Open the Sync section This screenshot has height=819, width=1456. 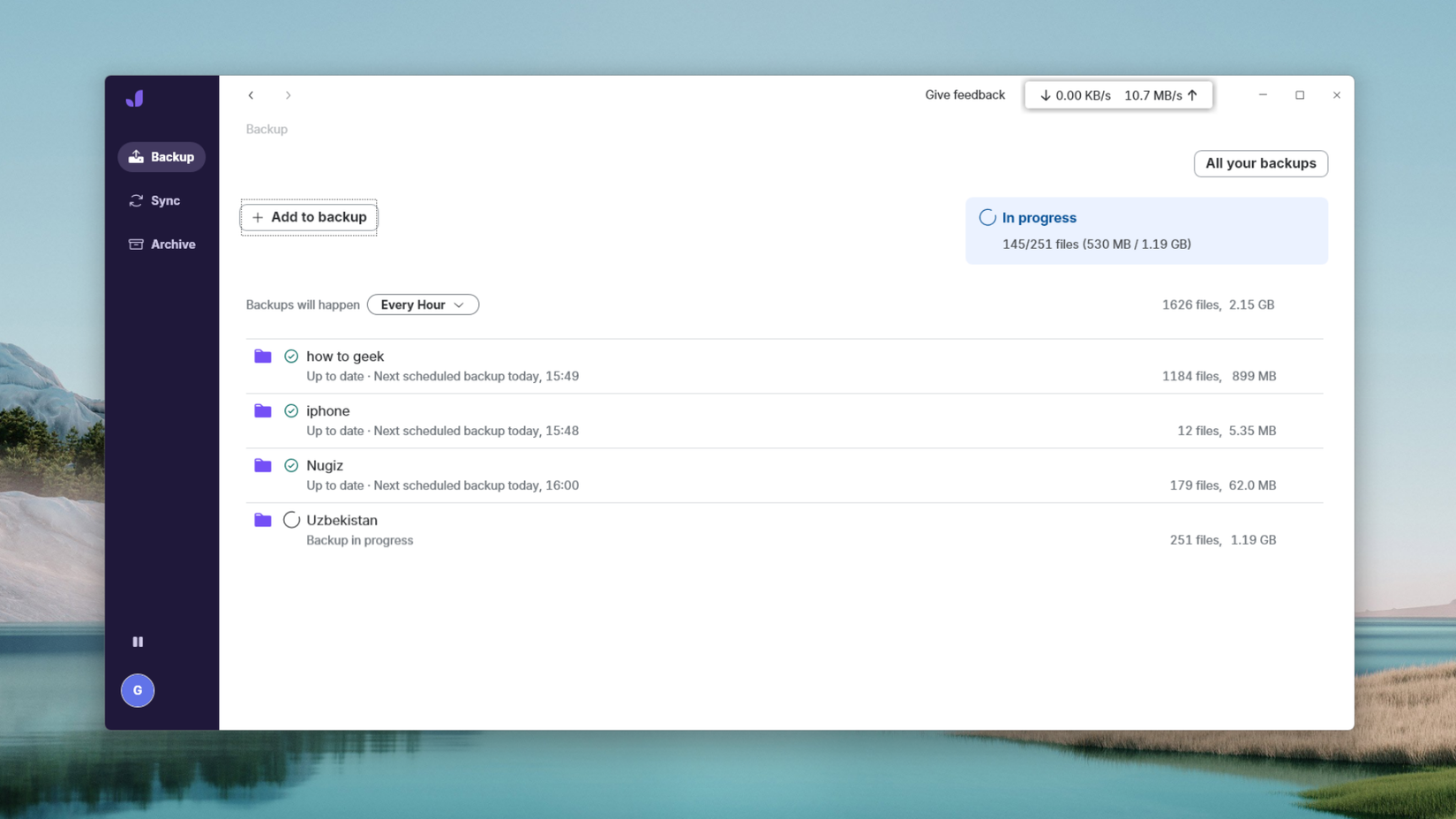tap(161, 200)
